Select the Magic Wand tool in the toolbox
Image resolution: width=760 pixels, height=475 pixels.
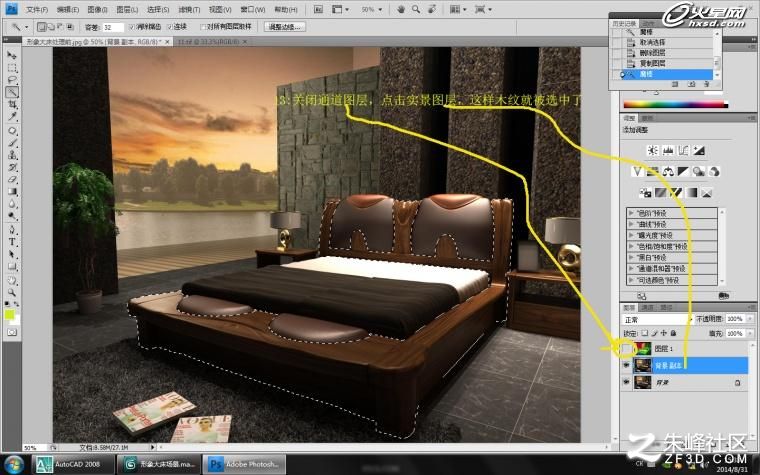pos(12,92)
